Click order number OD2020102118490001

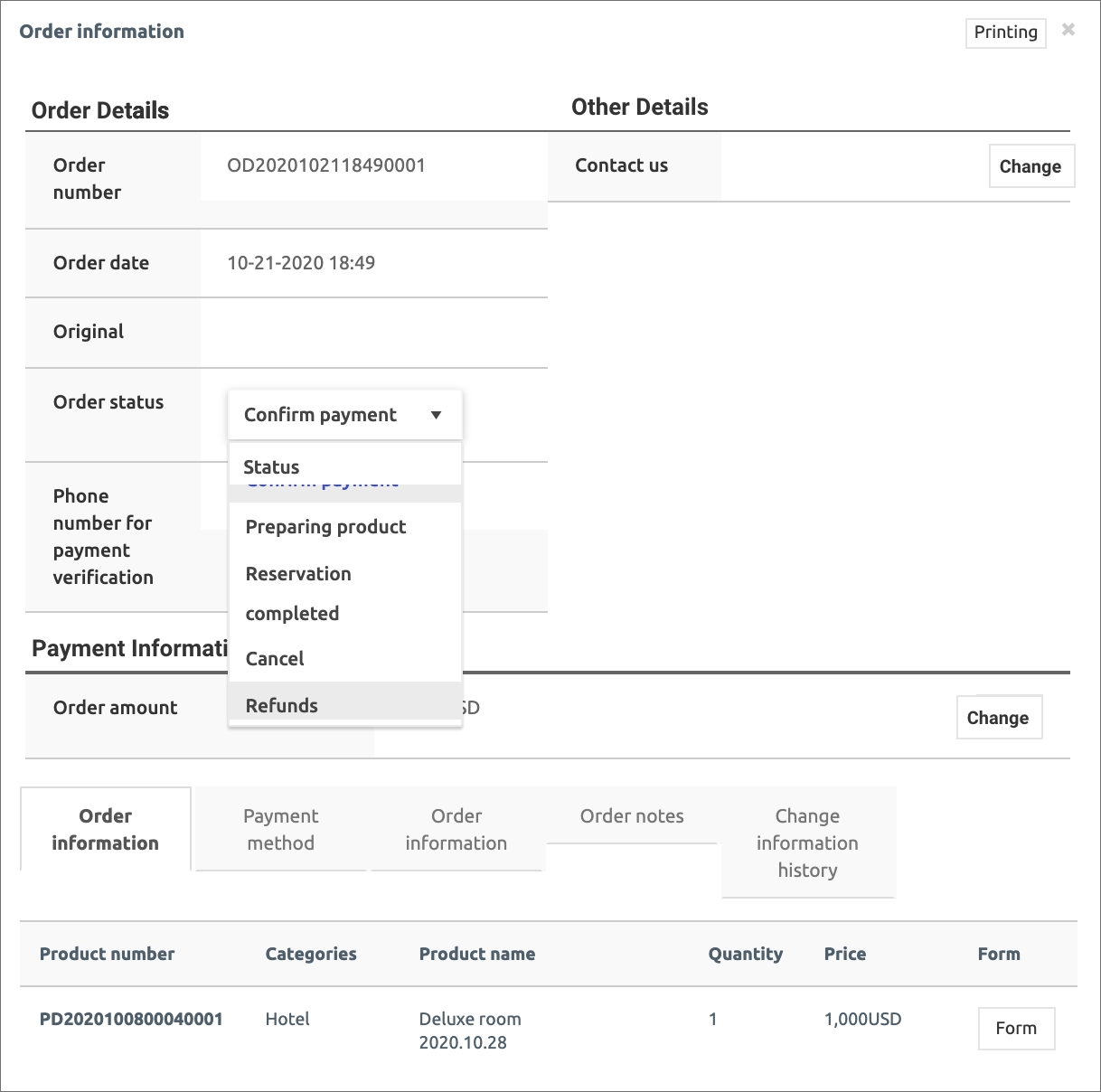[326, 165]
